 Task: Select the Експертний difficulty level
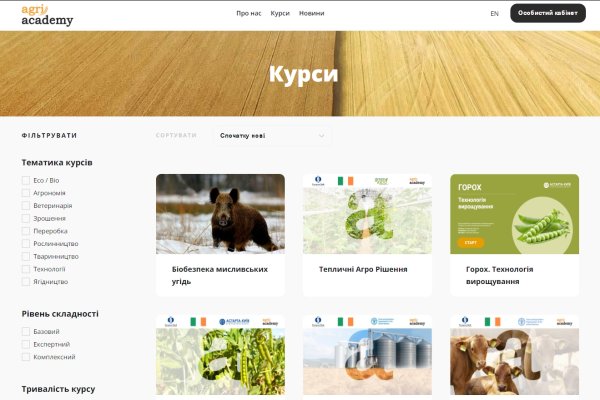coord(26,344)
